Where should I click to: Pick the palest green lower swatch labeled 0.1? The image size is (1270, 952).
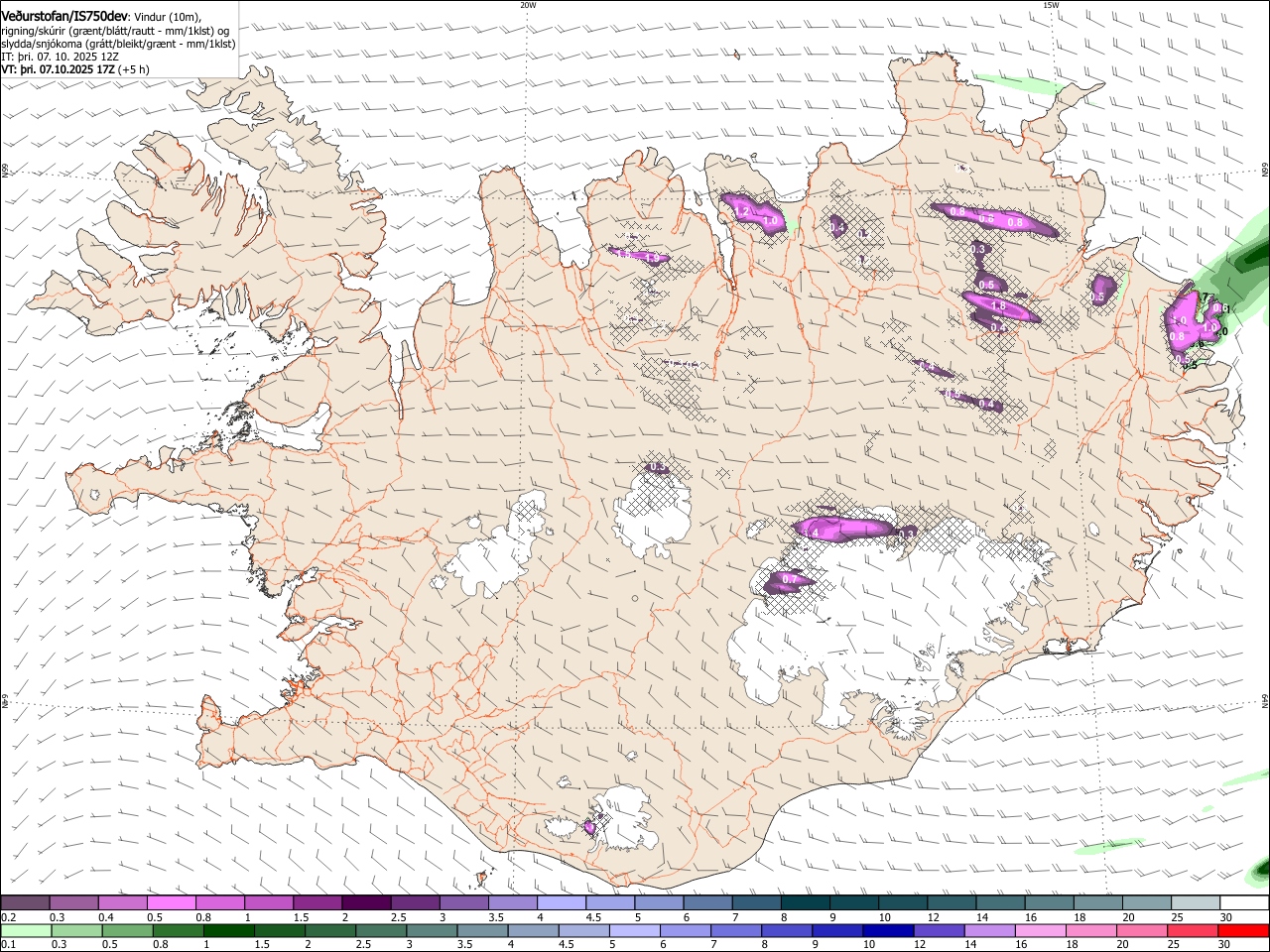pos(25,930)
